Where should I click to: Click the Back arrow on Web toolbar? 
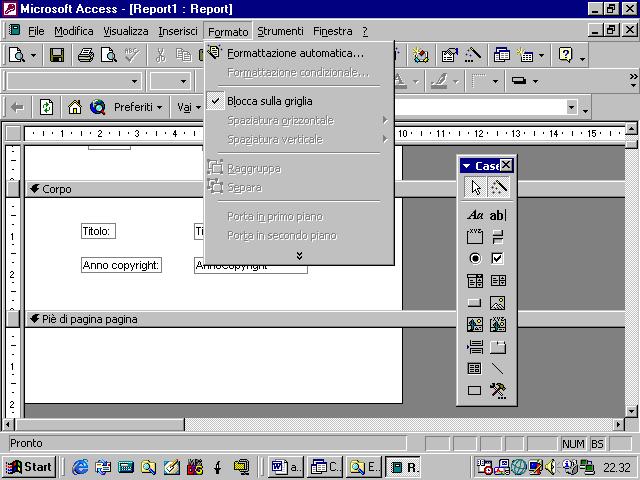click(17, 107)
